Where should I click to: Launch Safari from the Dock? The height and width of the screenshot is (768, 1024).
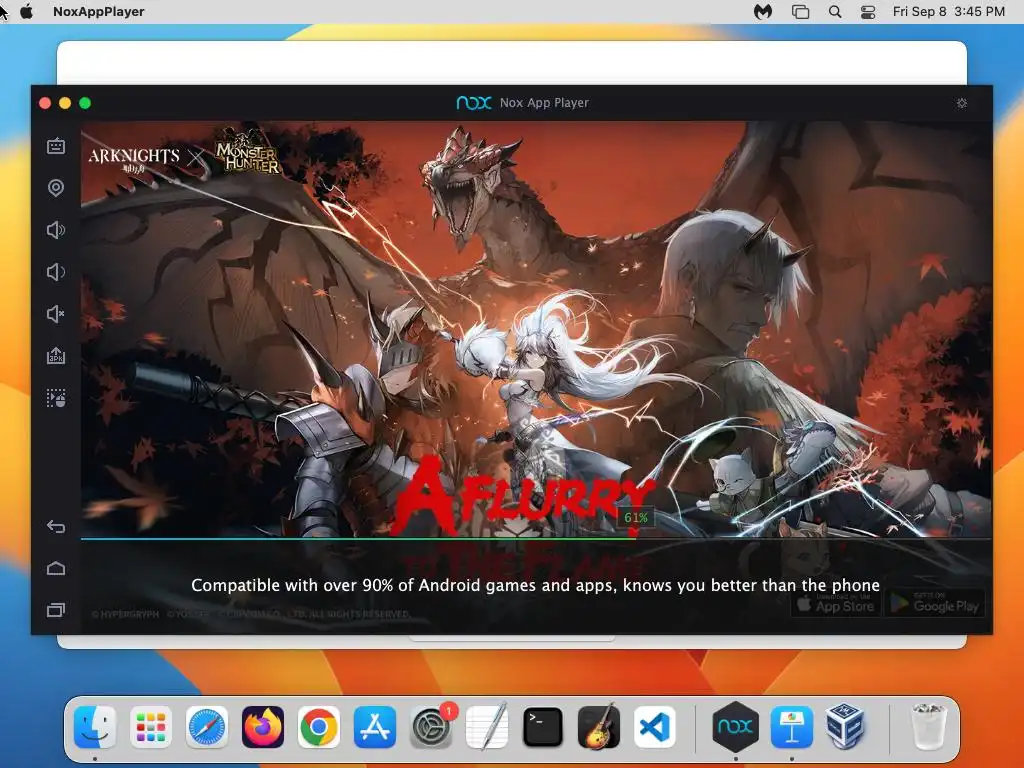207,727
